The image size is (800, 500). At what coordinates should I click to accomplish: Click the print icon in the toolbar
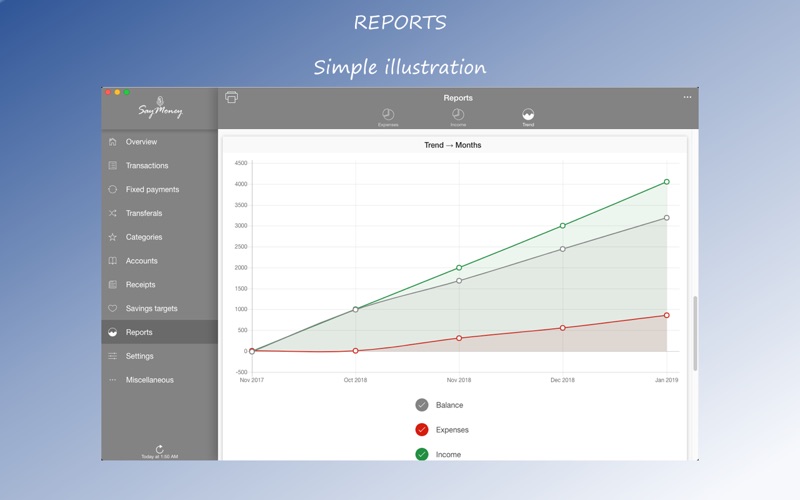pos(231,97)
